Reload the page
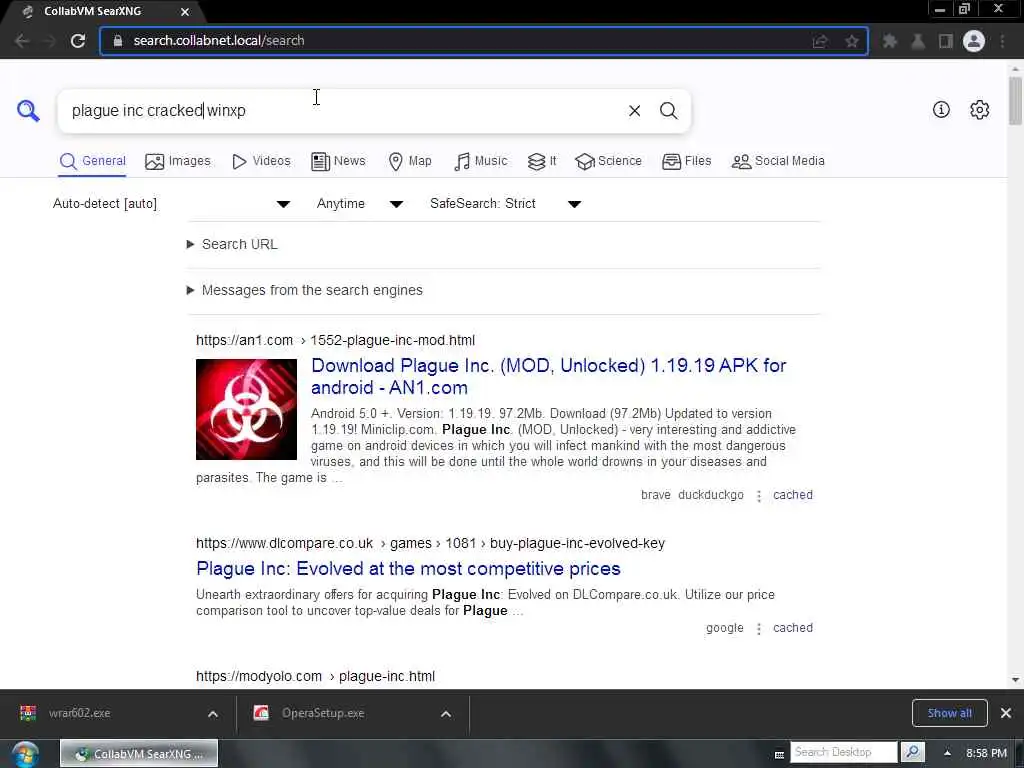1024x768 pixels. tap(78, 40)
